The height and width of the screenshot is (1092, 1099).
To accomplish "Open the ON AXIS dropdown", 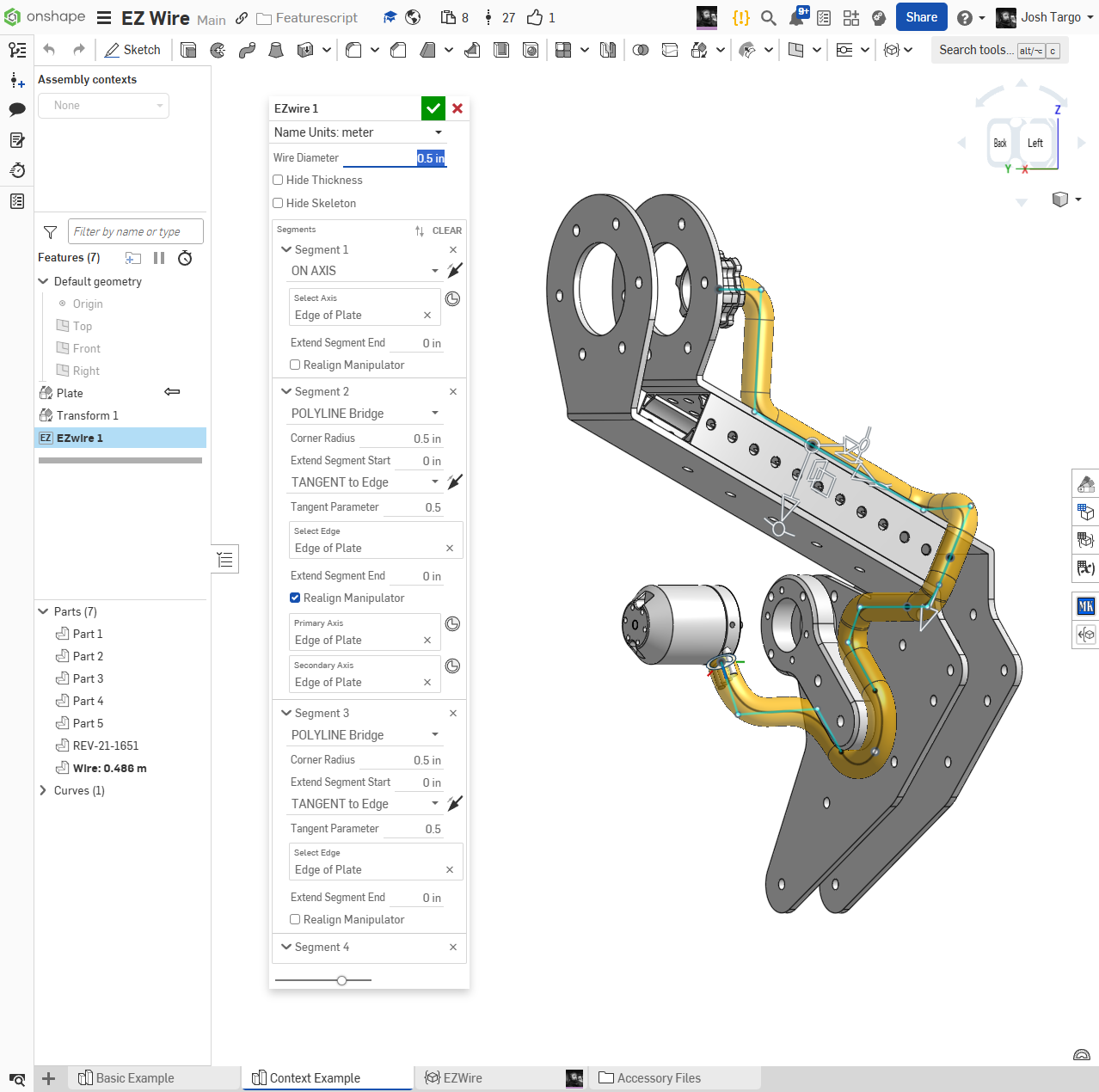I will pyautogui.click(x=365, y=271).
